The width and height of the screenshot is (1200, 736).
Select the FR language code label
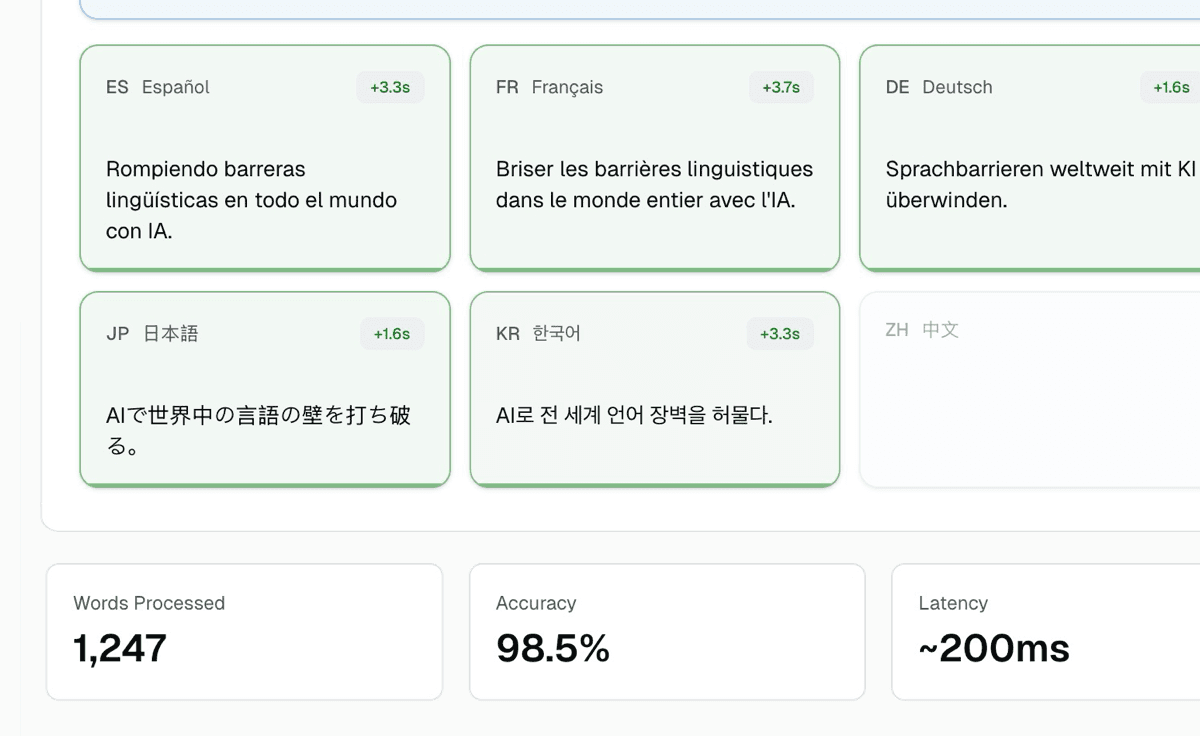[505, 87]
